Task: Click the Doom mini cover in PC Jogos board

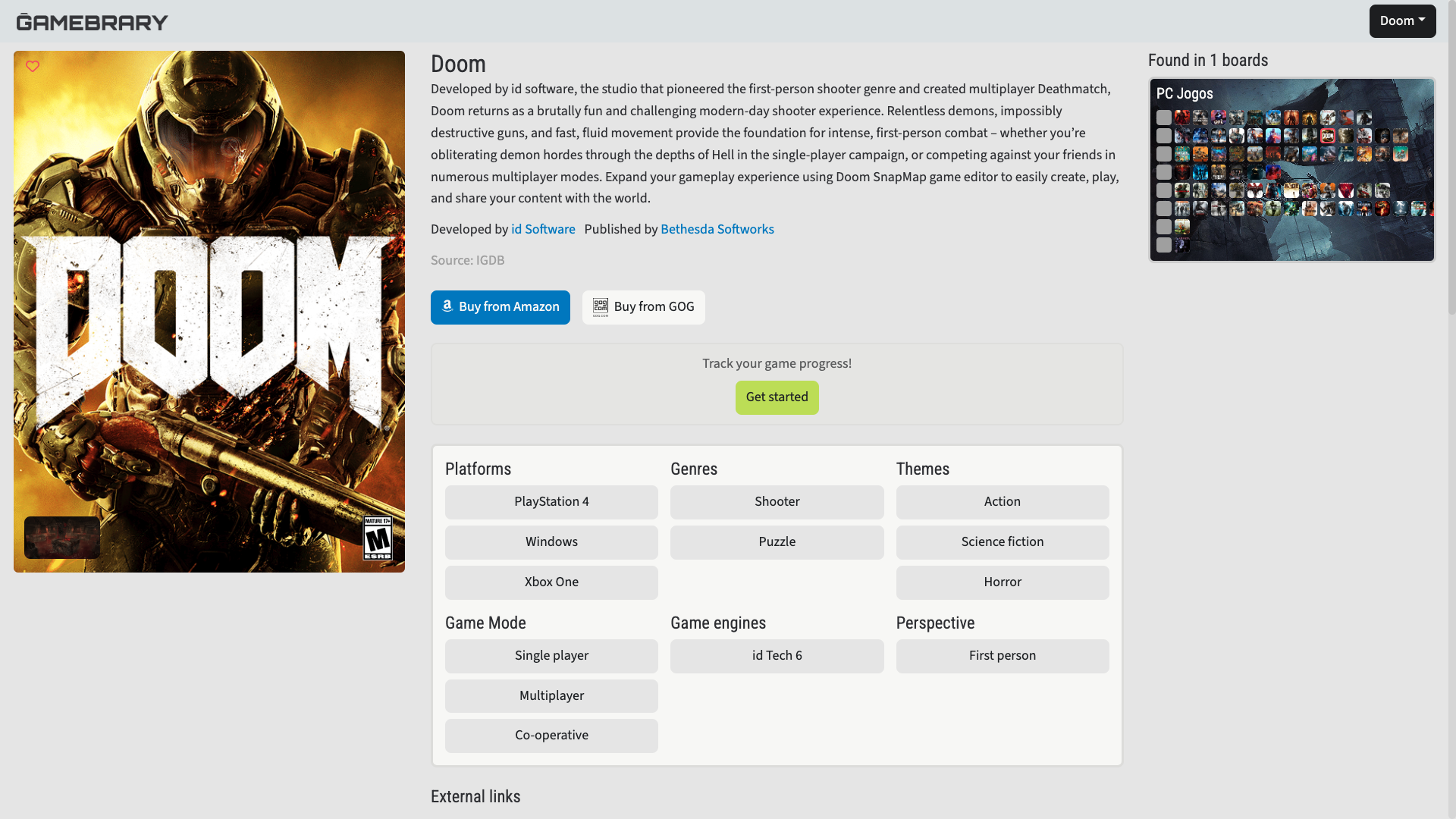Action: [x=1328, y=136]
